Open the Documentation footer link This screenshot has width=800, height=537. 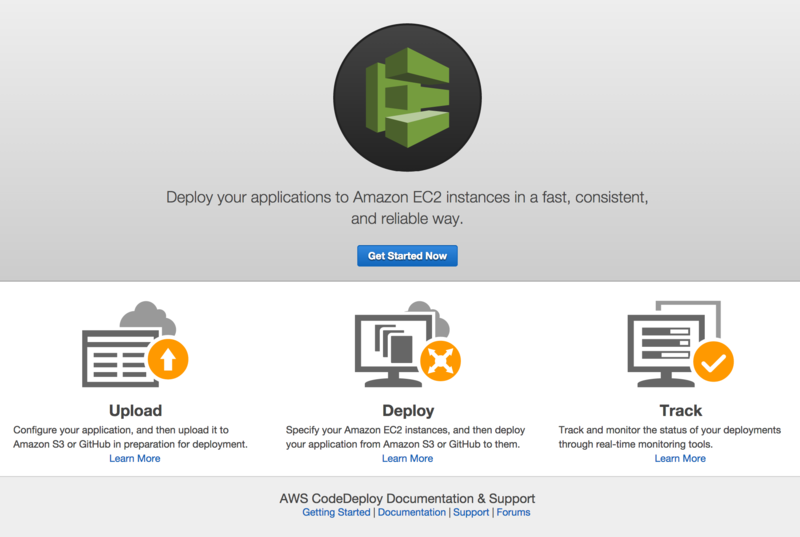pos(412,512)
